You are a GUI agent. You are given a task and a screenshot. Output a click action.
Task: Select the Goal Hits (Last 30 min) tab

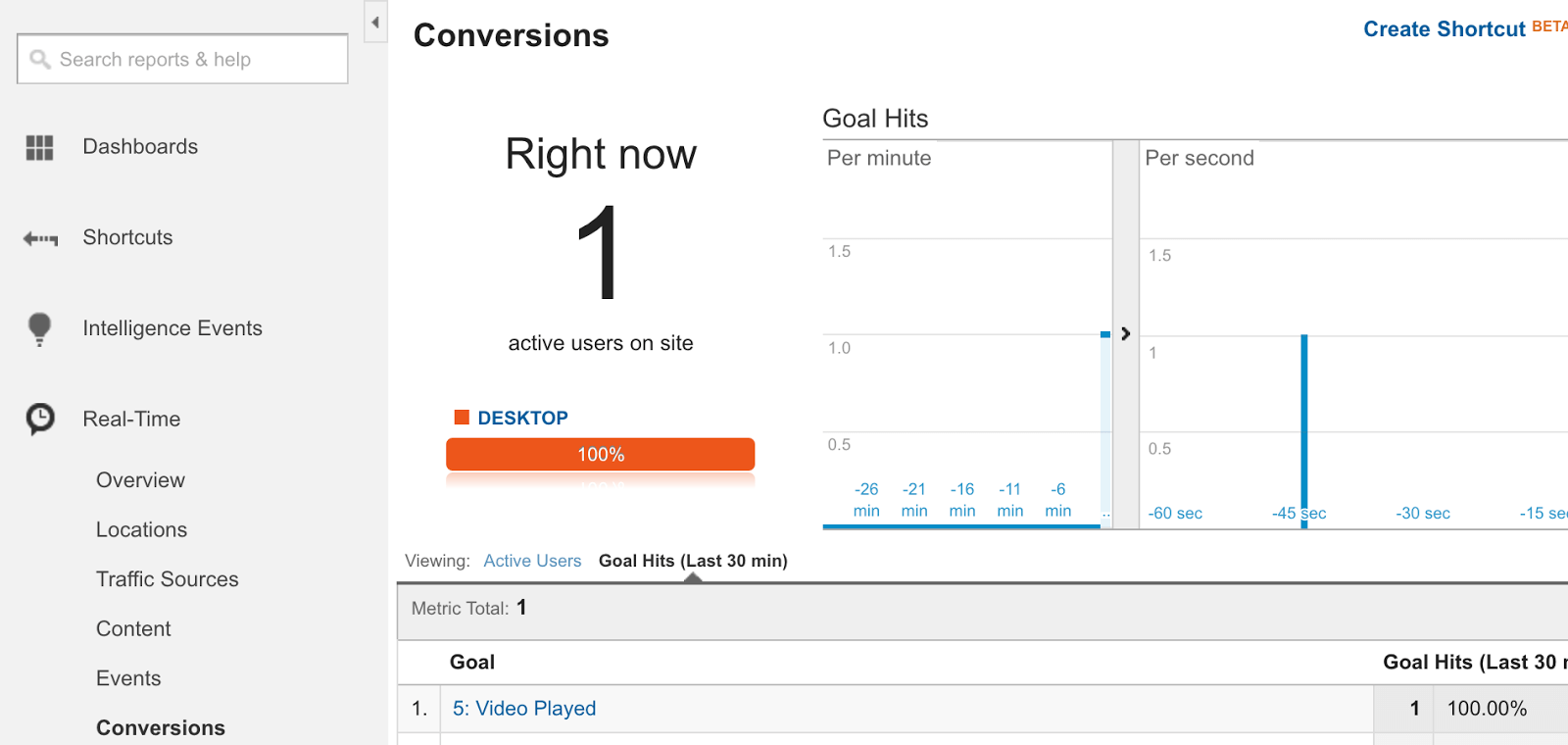pos(693,561)
